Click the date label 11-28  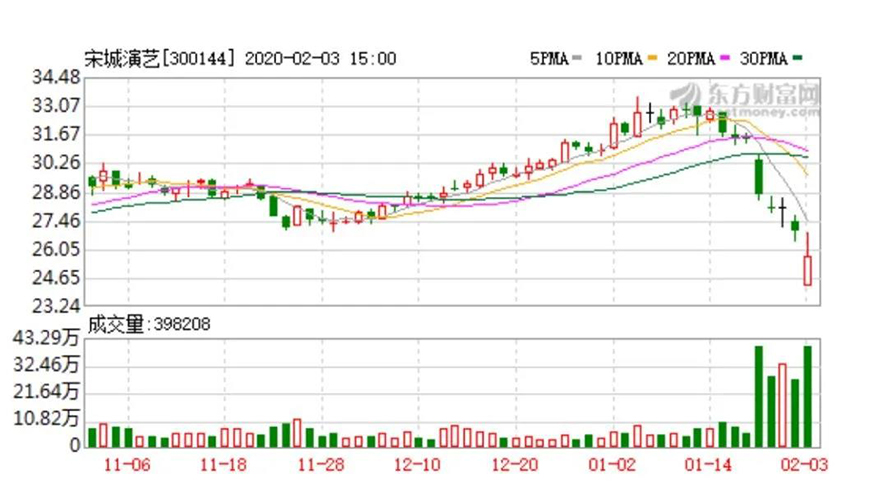pos(321,465)
